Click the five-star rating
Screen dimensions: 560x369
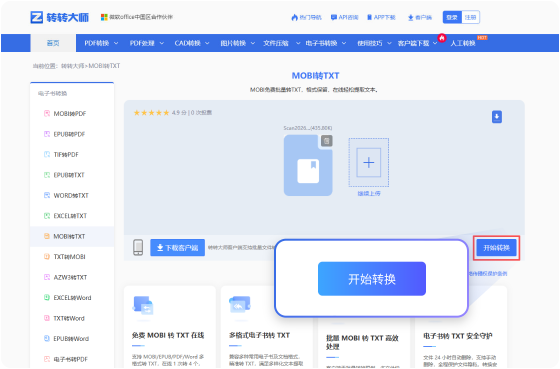pos(151,113)
